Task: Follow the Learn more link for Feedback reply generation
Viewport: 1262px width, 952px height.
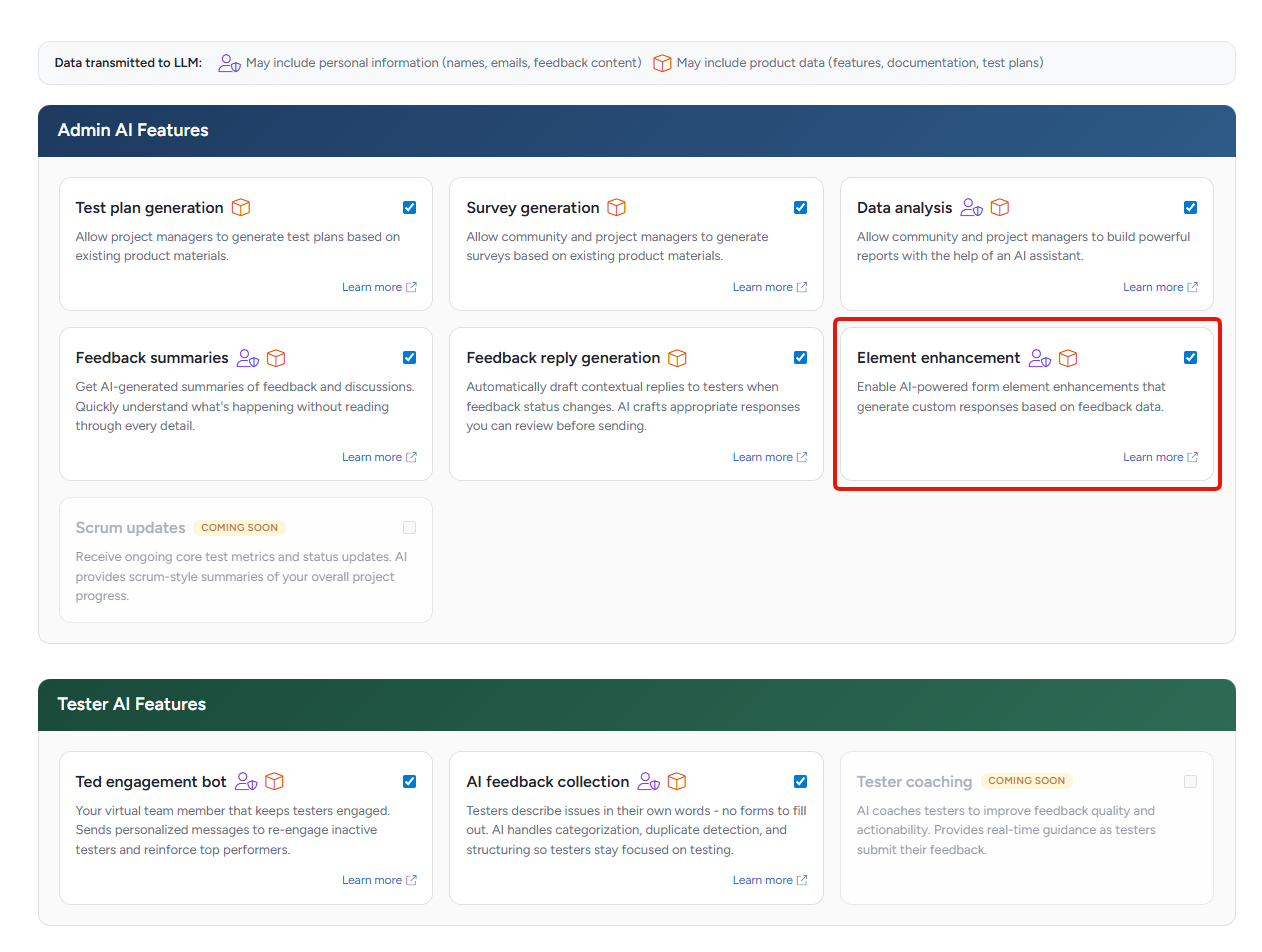Action: pyautogui.click(x=769, y=457)
